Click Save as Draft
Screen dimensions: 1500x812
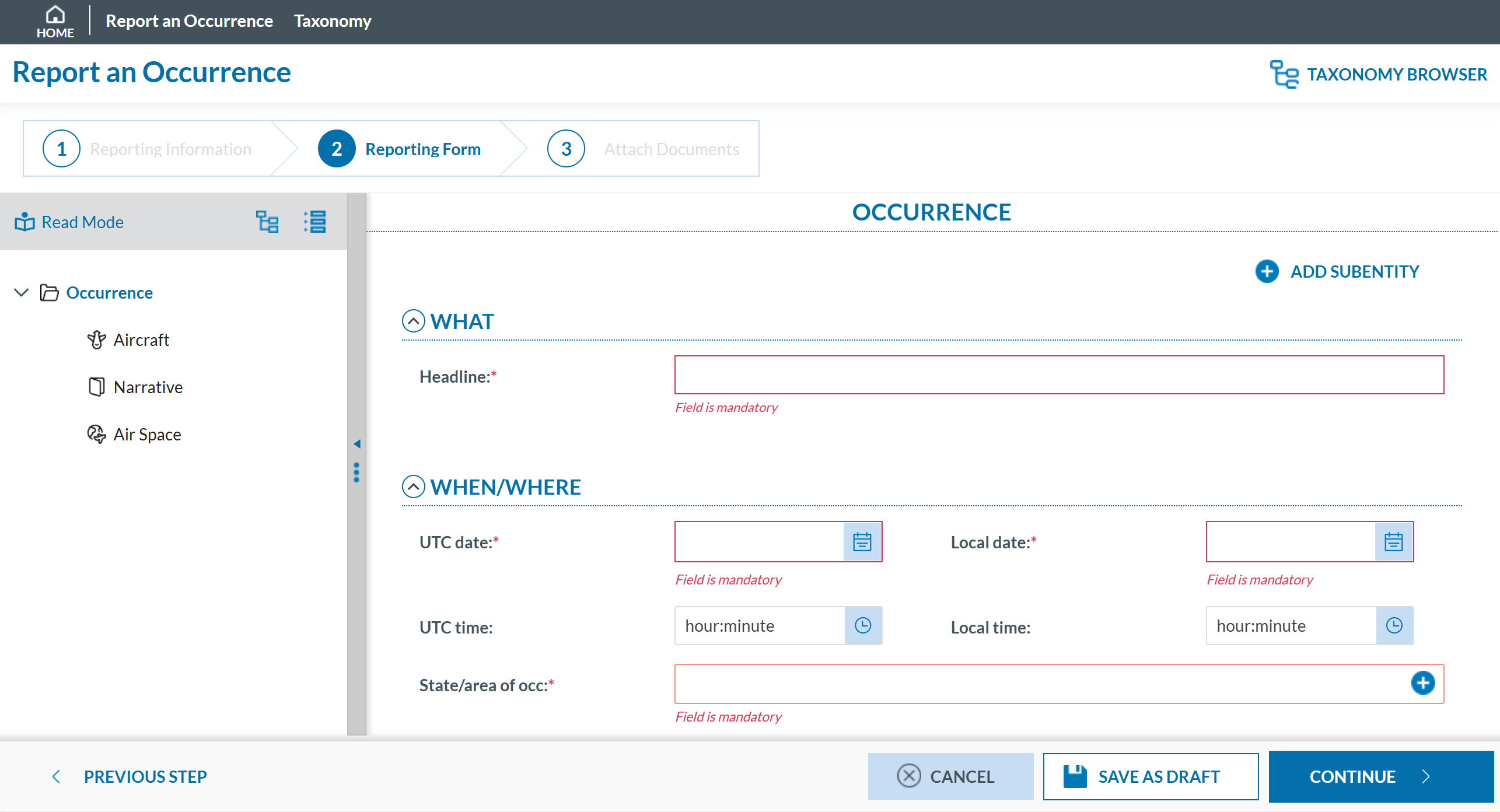[x=1150, y=776]
